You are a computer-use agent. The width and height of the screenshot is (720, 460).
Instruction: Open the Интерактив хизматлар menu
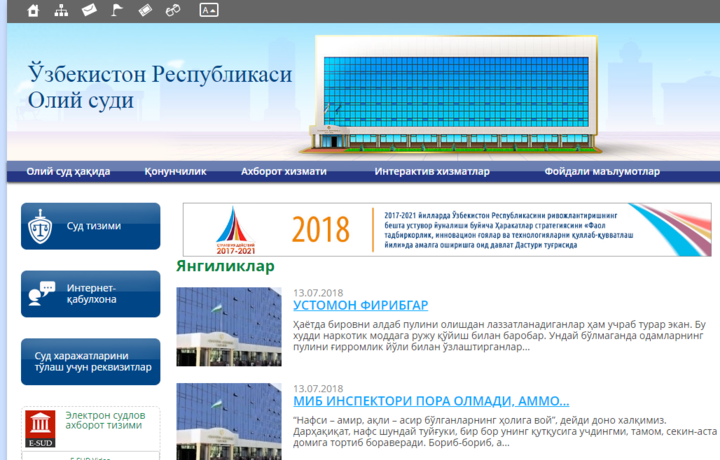click(432, 172)
